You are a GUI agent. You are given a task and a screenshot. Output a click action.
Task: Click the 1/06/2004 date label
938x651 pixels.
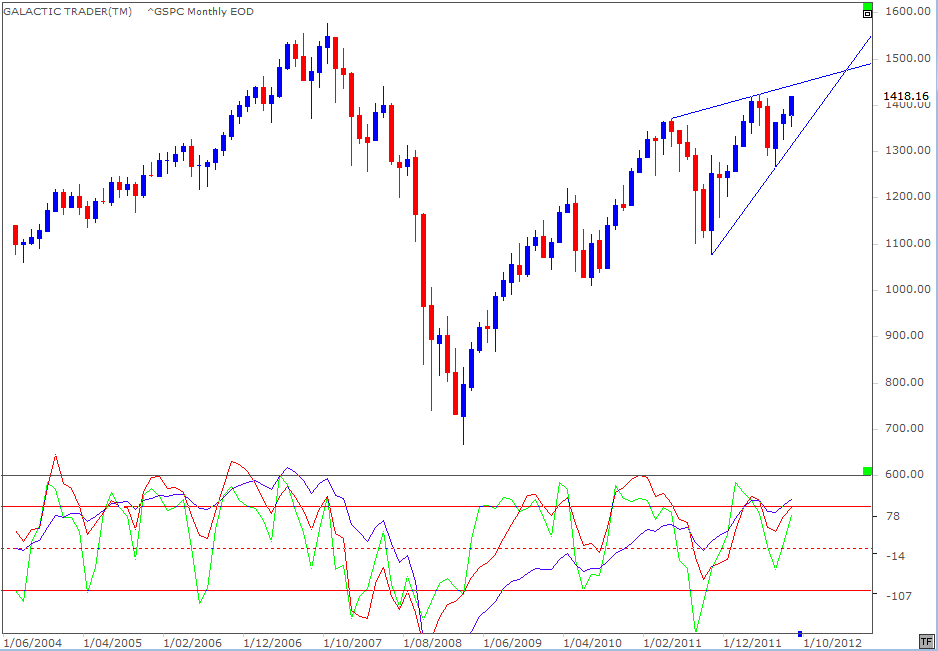click(x=34, y=643)
